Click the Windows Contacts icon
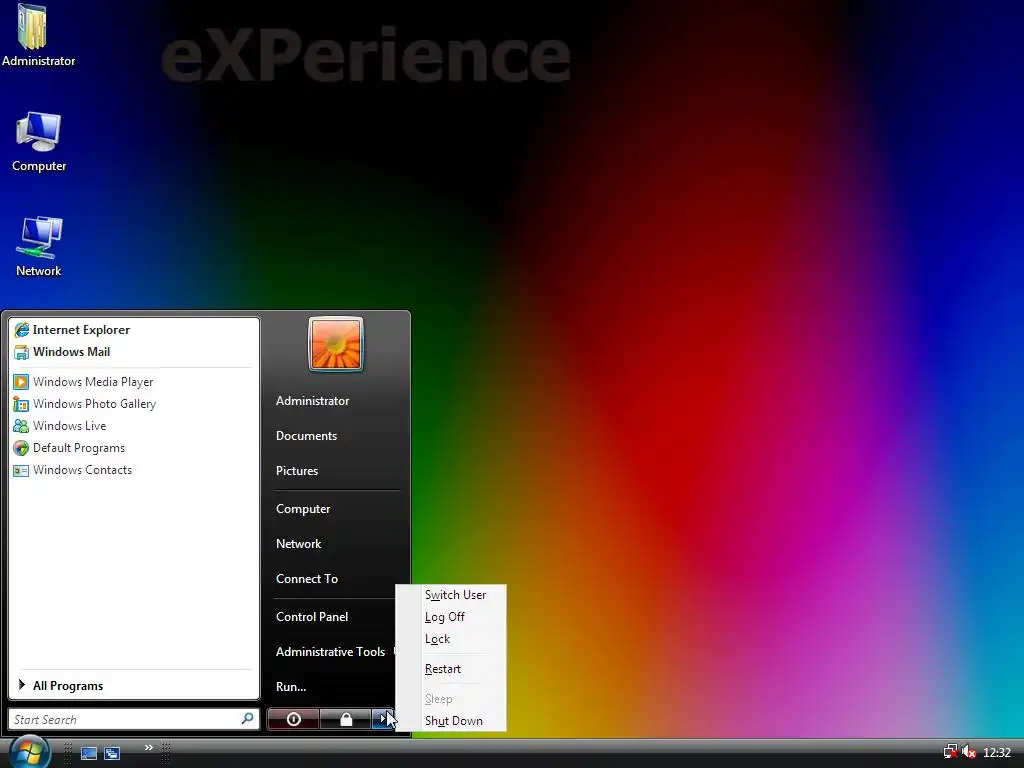The image size is (1024, 768). pos(21,470)
